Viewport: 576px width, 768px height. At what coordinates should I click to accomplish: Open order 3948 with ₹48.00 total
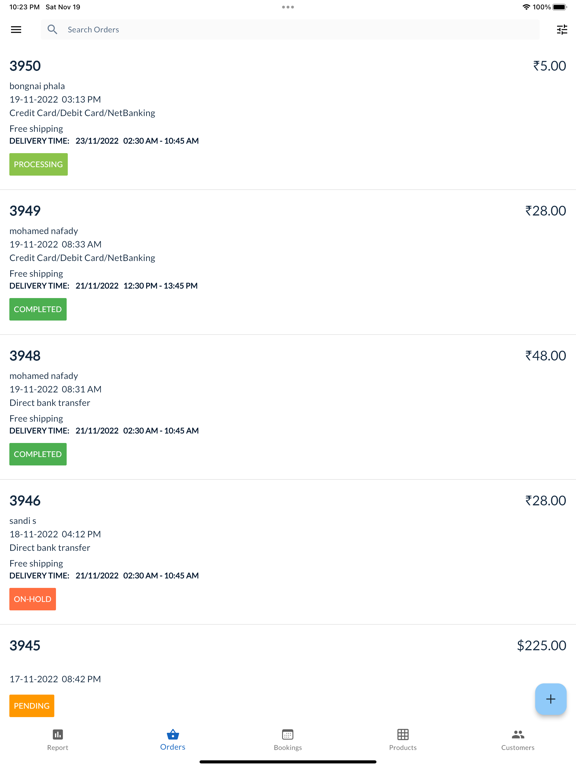pyautogui.click(x=288, y=407)
